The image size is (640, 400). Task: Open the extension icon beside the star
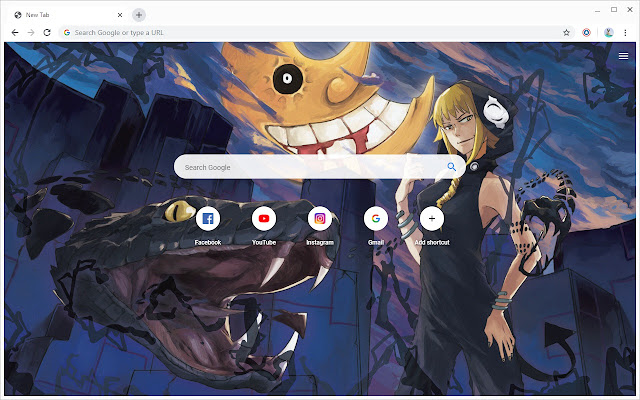(x=587, y=33)
